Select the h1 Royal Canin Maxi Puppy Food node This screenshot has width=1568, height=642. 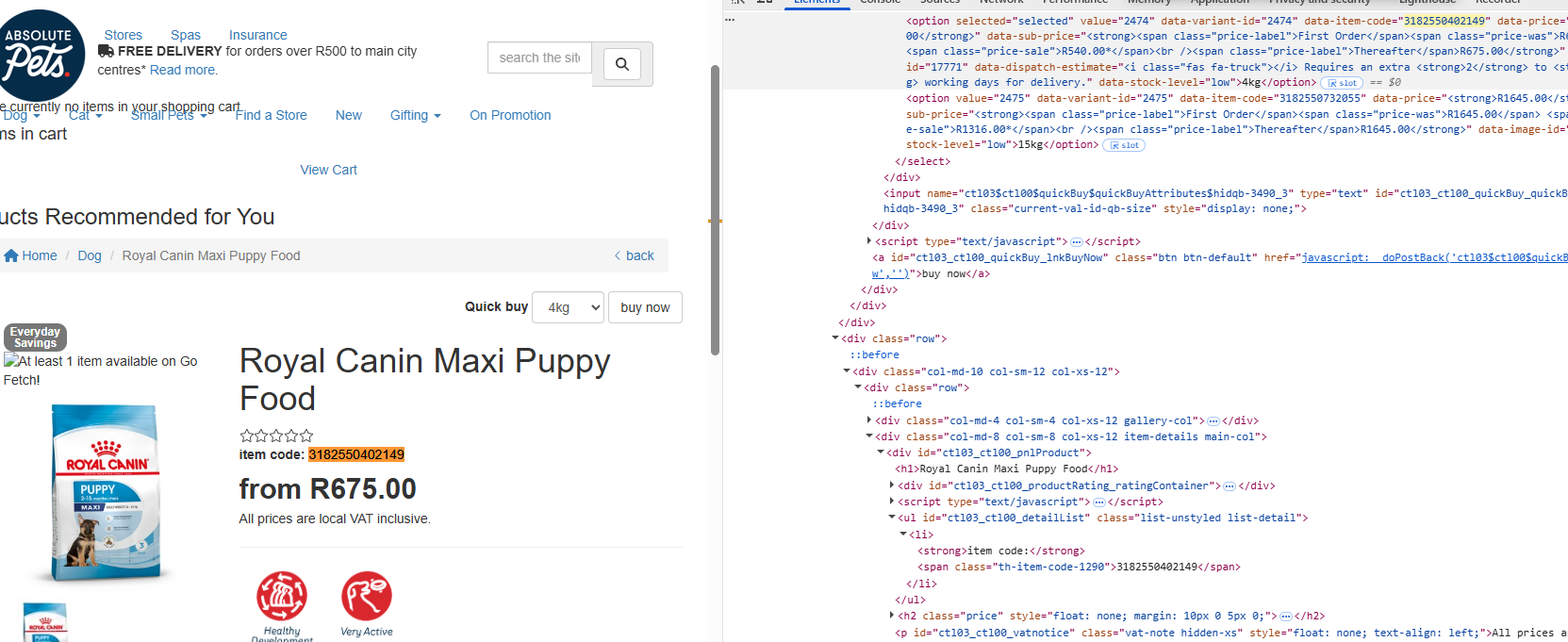[x=1006, y=469]
